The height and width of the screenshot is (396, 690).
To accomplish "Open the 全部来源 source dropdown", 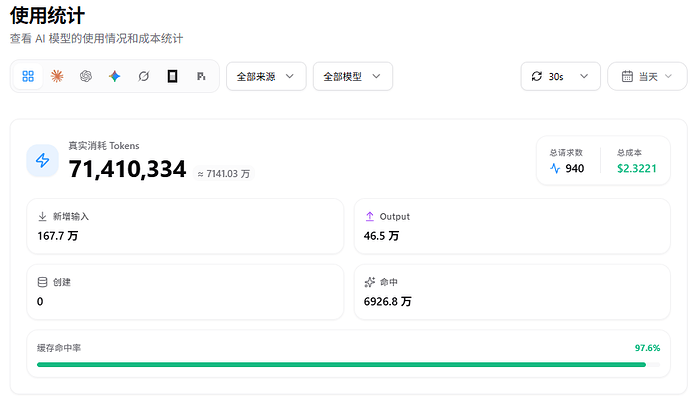I will point(266,77).
